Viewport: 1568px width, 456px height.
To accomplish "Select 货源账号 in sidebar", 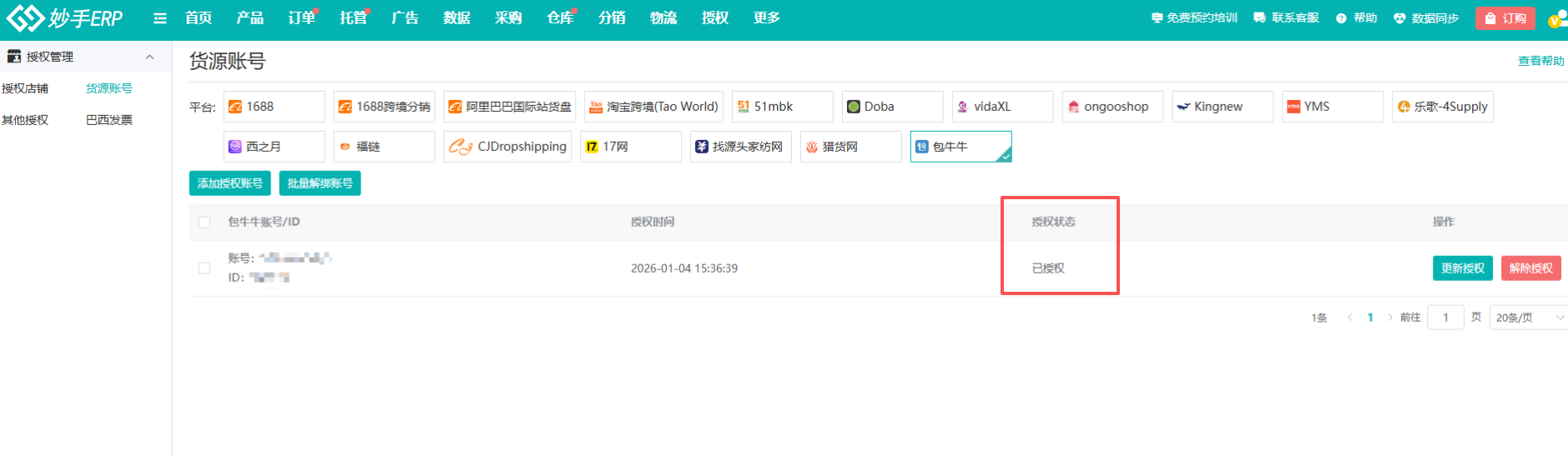I will coord(109,88).
